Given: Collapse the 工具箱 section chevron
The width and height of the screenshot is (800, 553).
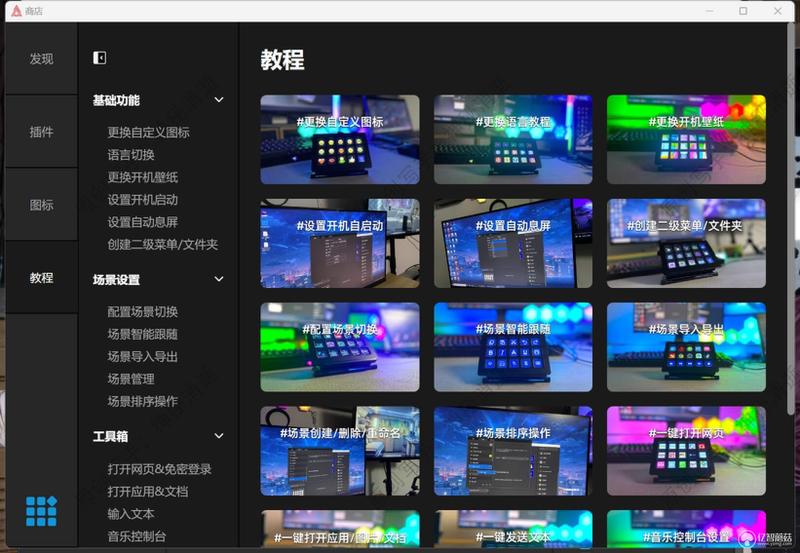Looking at the screenshot, I should pos(219,436).
